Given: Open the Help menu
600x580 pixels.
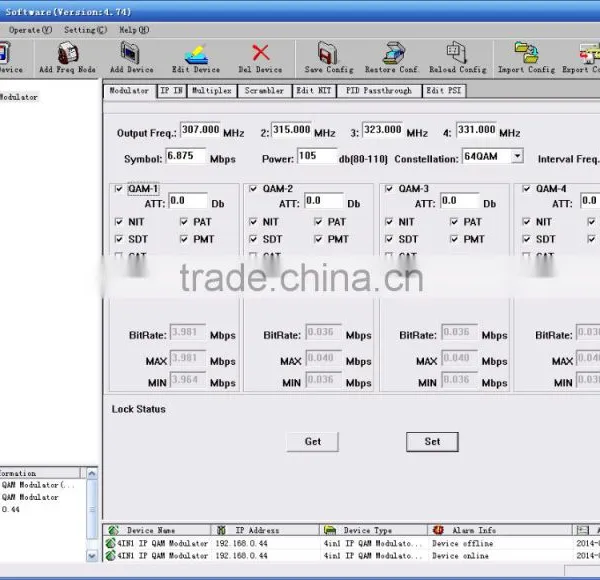Looking at the screenshot, I should point(134,30).
